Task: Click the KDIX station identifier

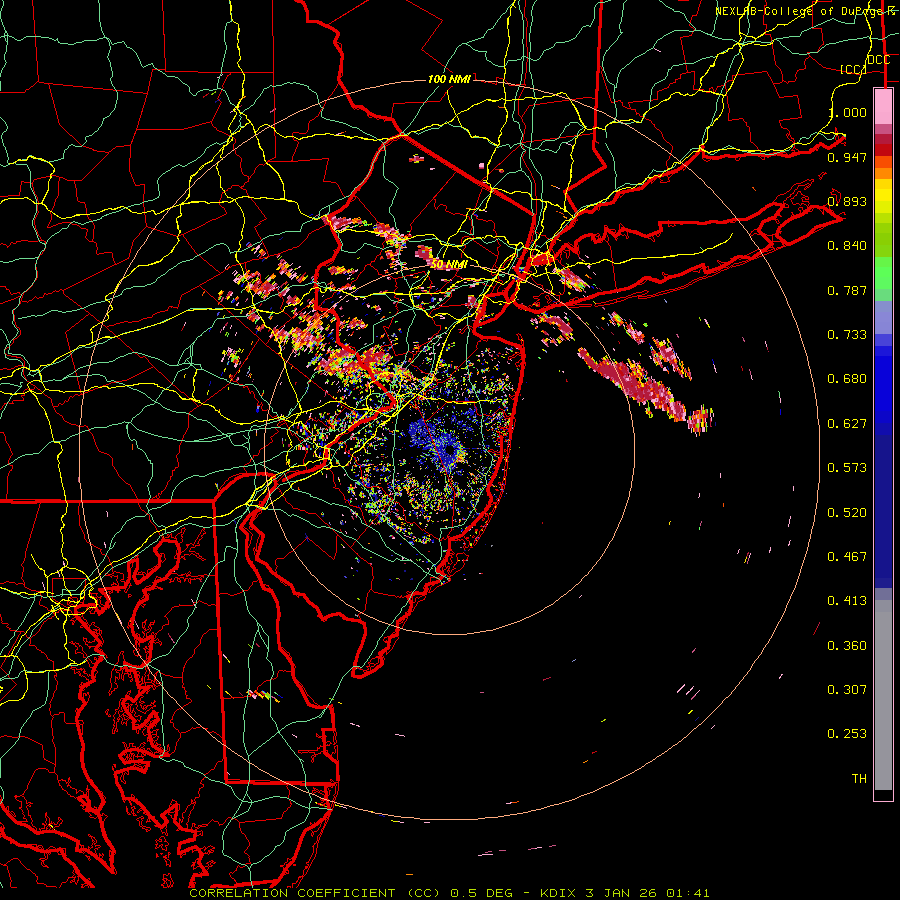Action: 558,893
